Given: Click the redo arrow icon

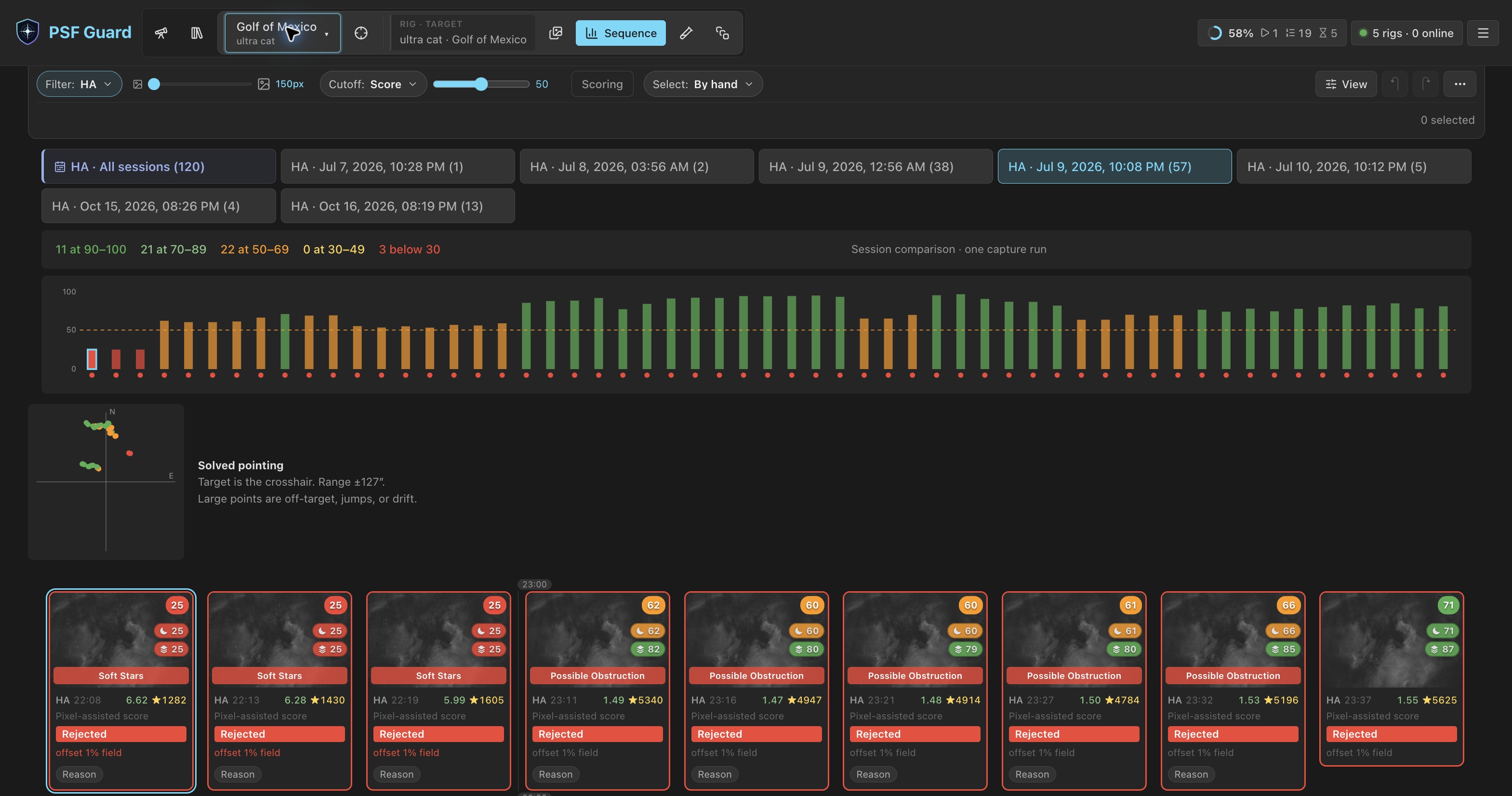Looking at the screenshot, I should pos(1426,84).
